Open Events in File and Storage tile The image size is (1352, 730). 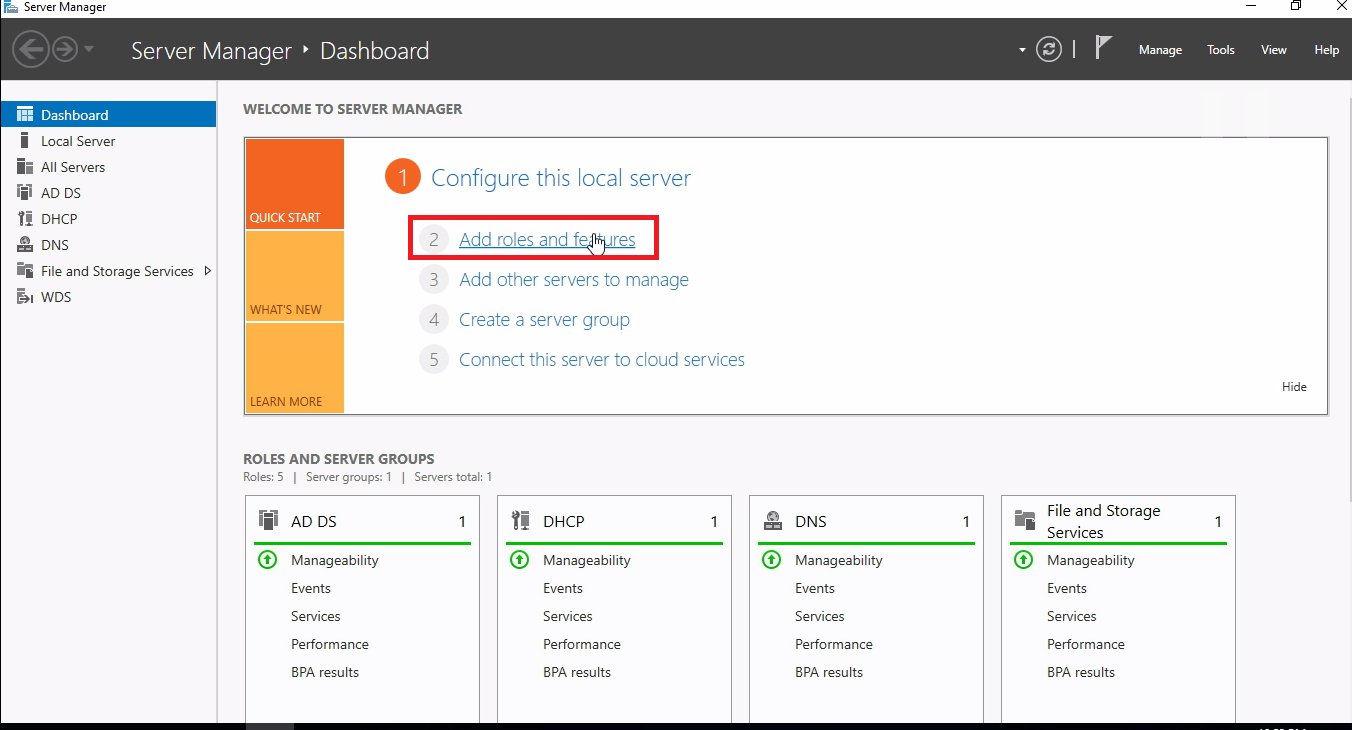click(x=1067, y=588)
